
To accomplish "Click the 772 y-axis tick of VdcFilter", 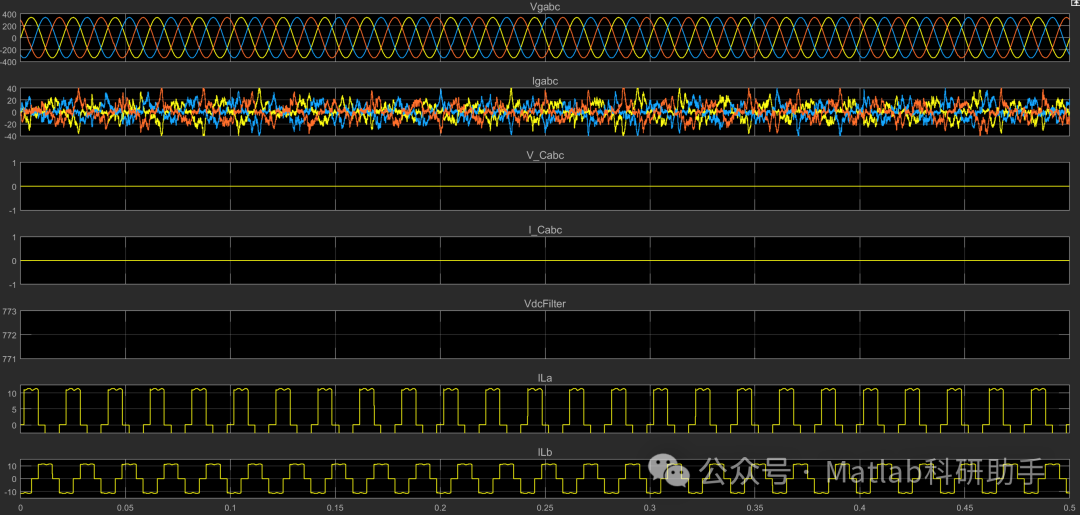I will 10,335.
